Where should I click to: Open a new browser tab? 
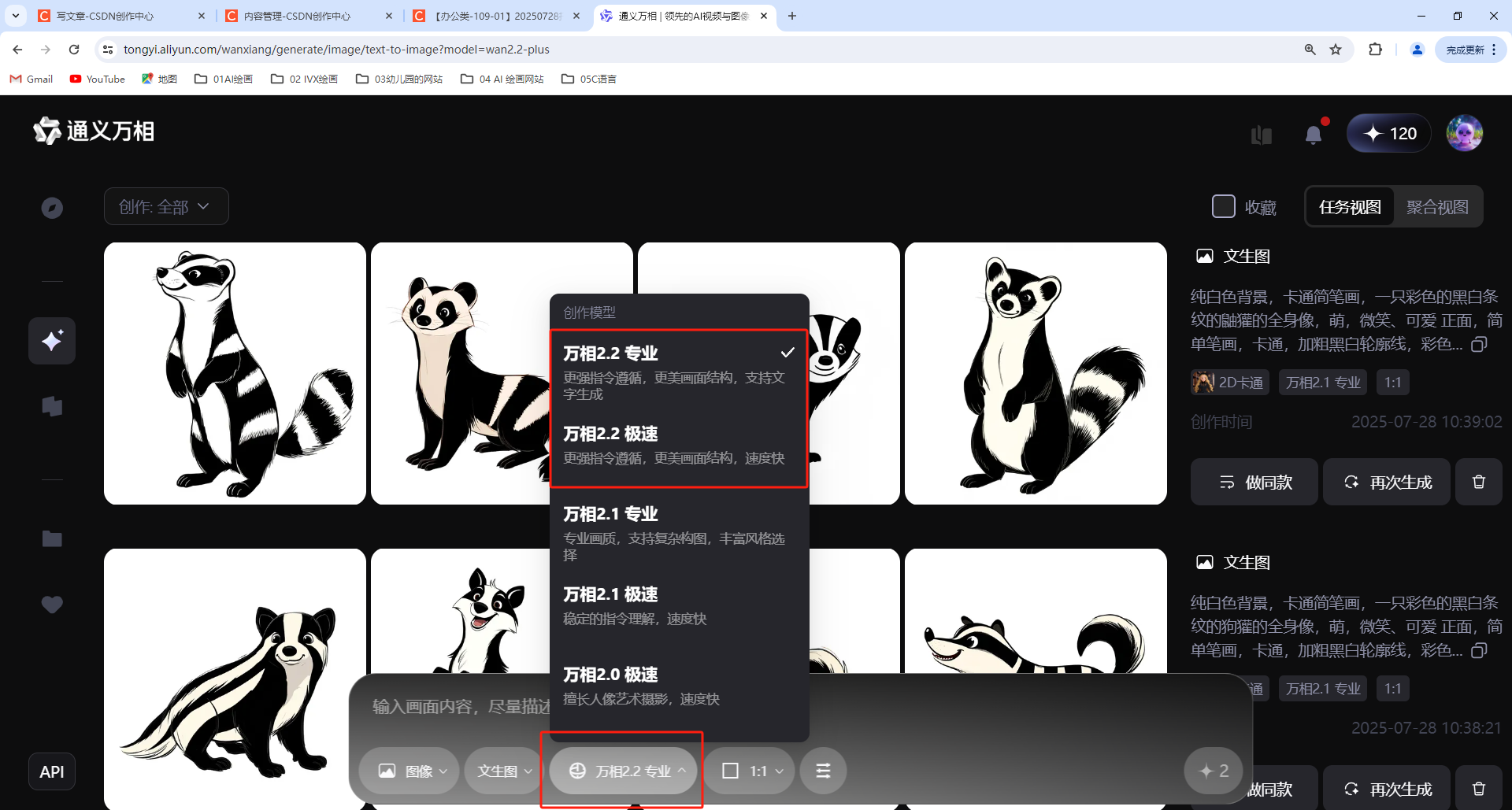pos(792,16)
